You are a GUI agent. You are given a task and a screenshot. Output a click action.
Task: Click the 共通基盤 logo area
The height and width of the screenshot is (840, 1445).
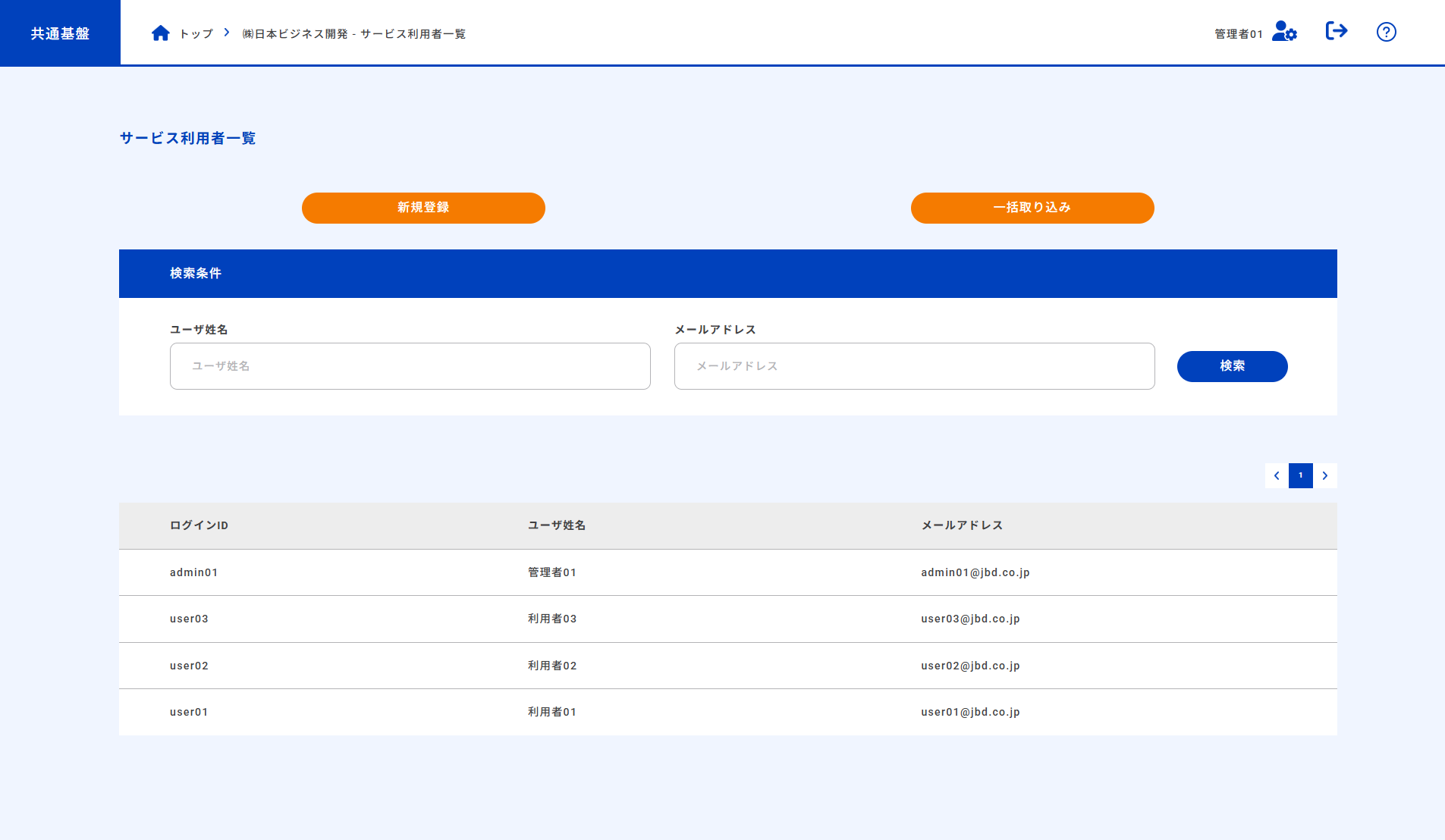[x=59, y=32]
